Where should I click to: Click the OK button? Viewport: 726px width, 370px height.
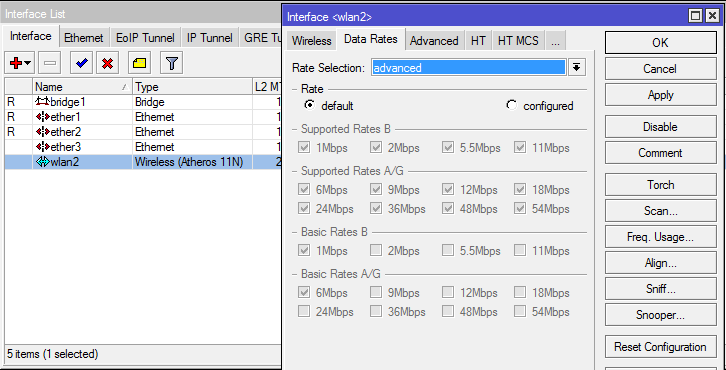(x=660, y=42)
